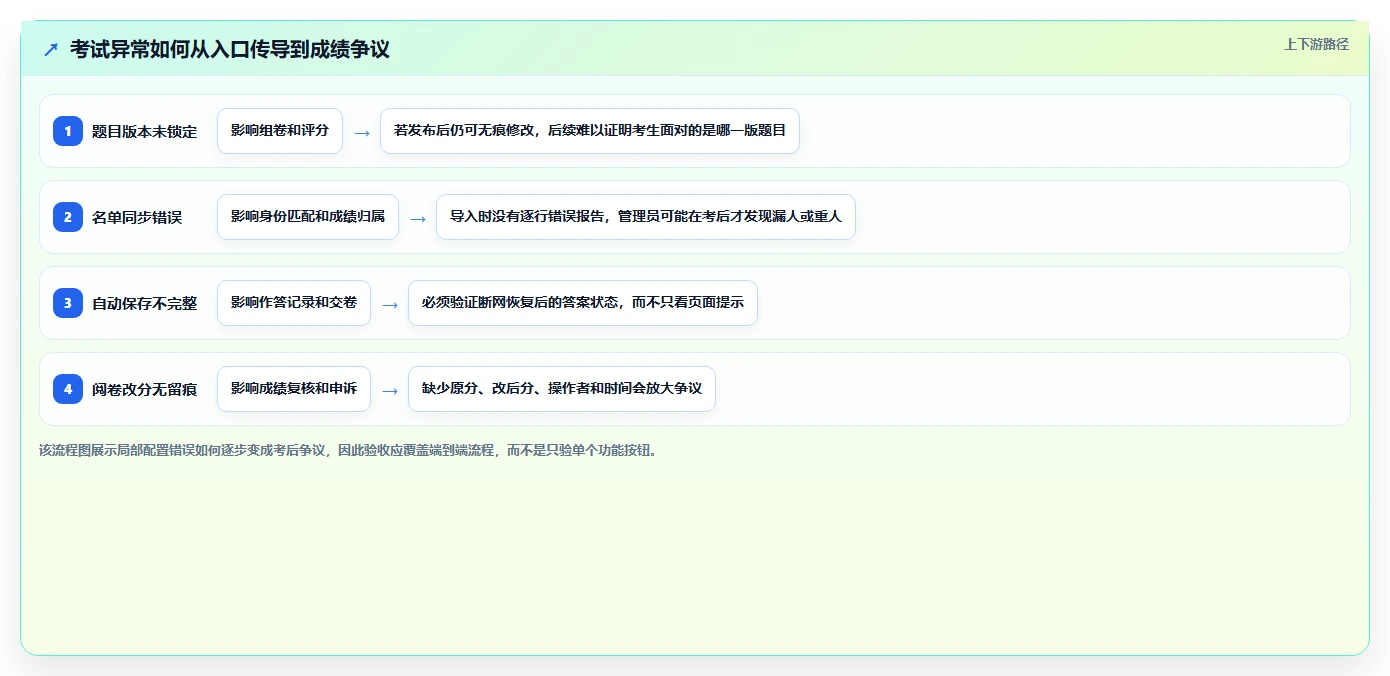Click the 影响身份匹配和成绩归属 chip

tap(308, 217)
